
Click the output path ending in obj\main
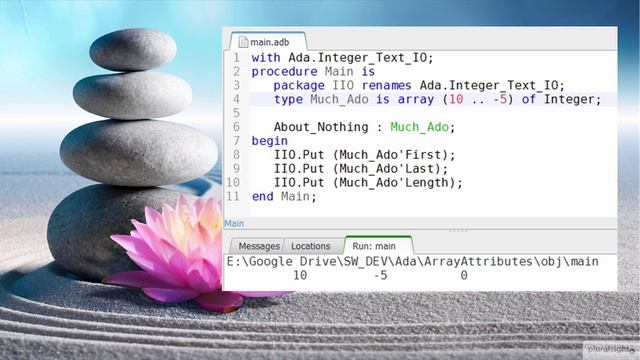[x=413, y=261]
